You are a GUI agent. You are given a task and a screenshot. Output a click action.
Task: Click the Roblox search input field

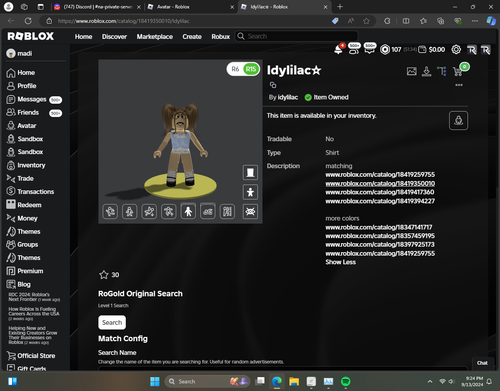297,36
